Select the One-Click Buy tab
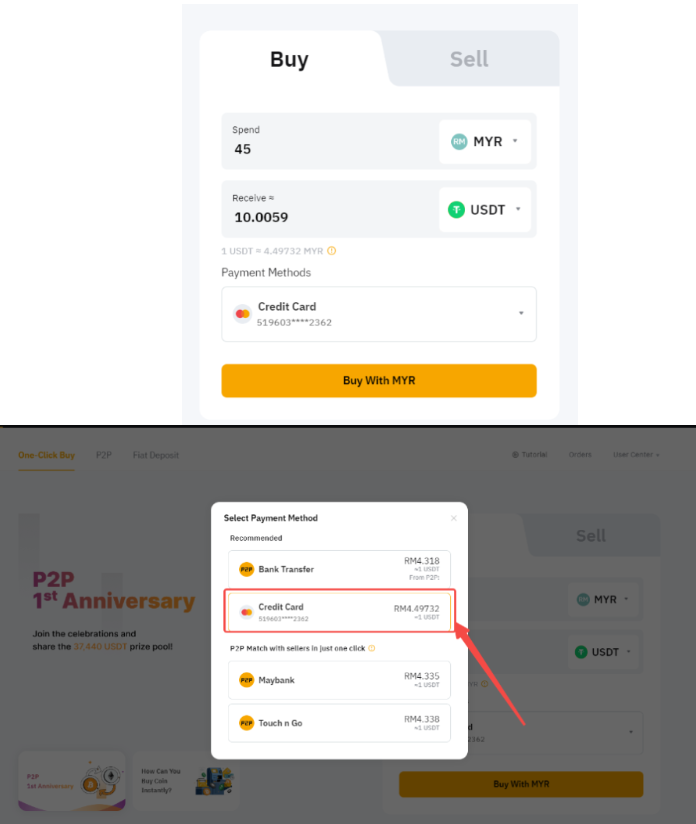This screenshot has width=696, height=824. [46, 455]
